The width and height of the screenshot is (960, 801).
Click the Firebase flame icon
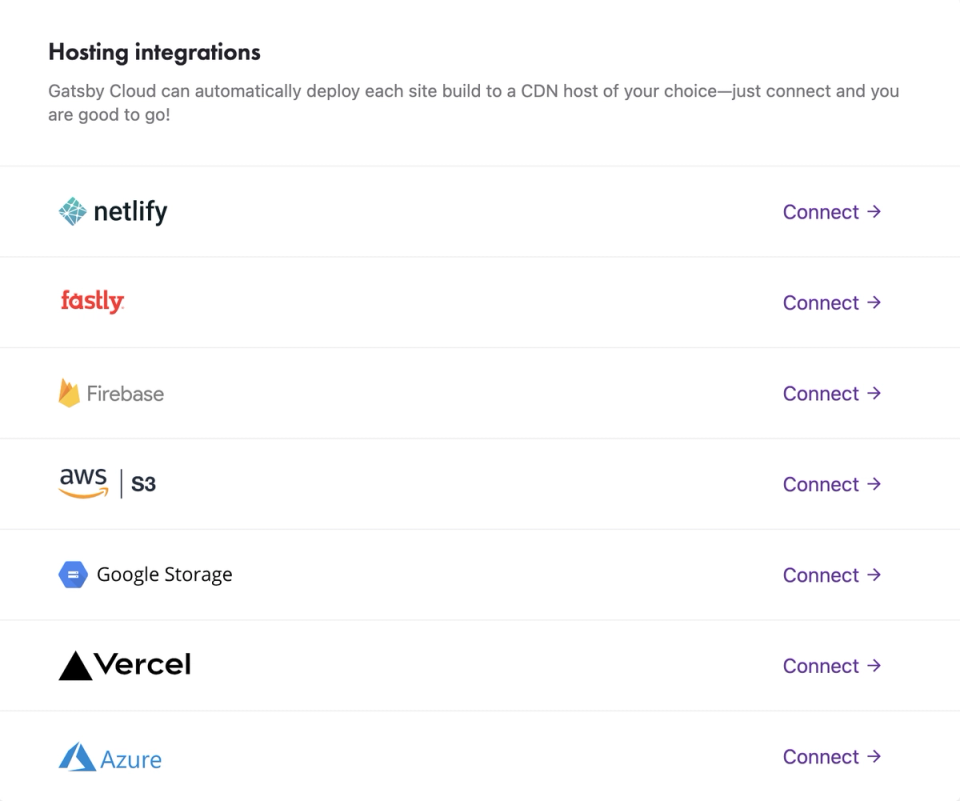click(69, 393)
